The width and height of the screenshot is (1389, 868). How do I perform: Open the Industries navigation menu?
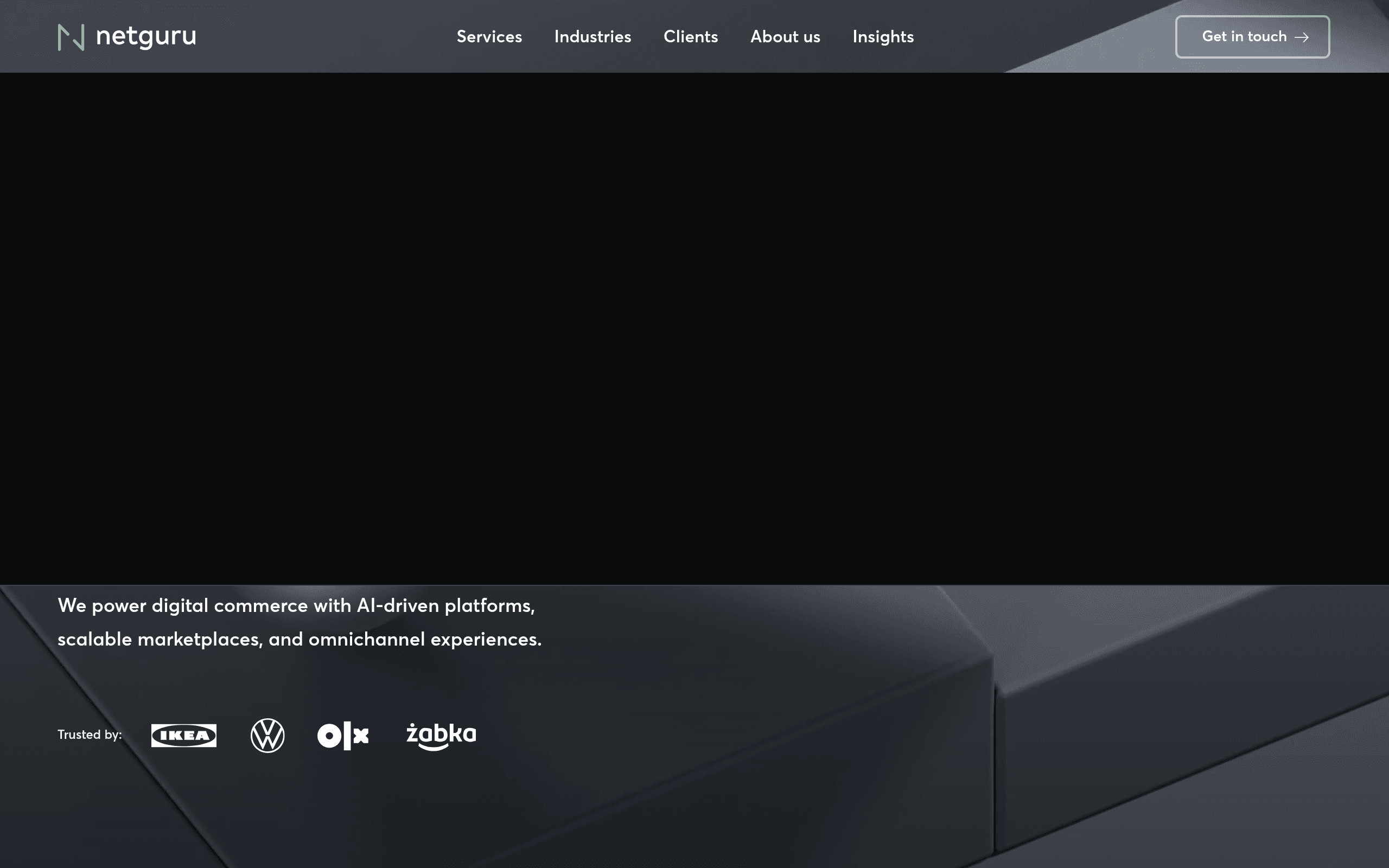[x=592, y=37]
